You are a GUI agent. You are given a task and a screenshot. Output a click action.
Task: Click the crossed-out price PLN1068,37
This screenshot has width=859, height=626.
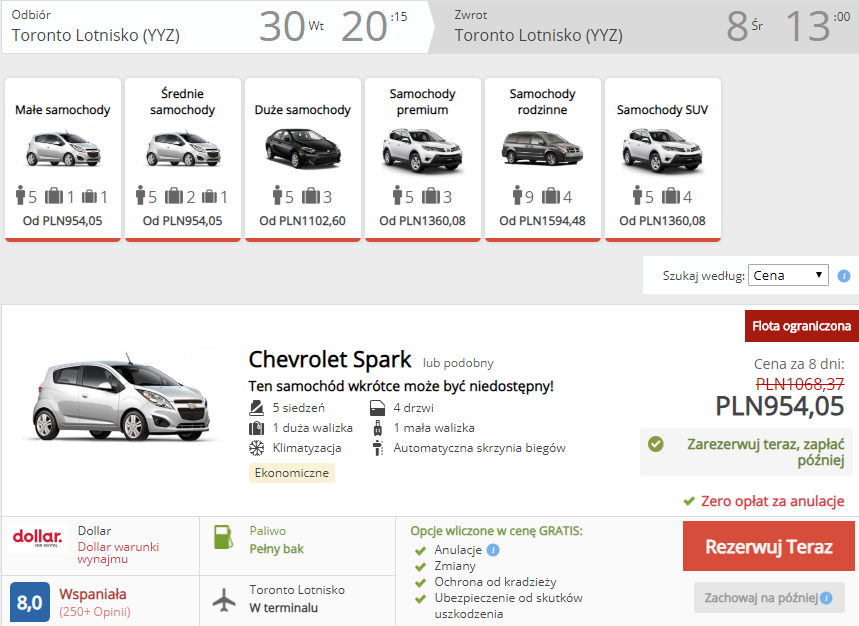[x=800, y=384]
